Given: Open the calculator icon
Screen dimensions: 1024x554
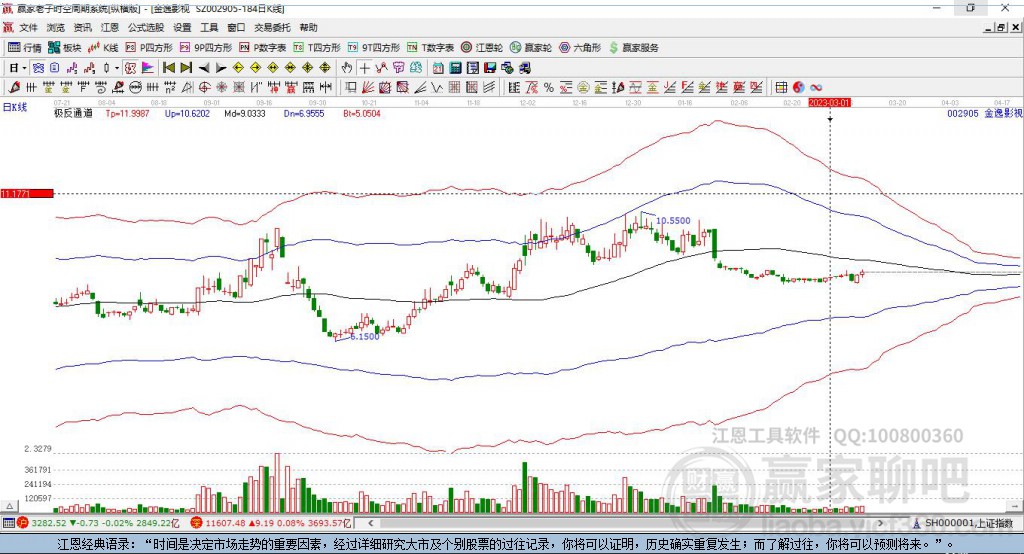Looking at the screenshot, I should click(455, 68).
